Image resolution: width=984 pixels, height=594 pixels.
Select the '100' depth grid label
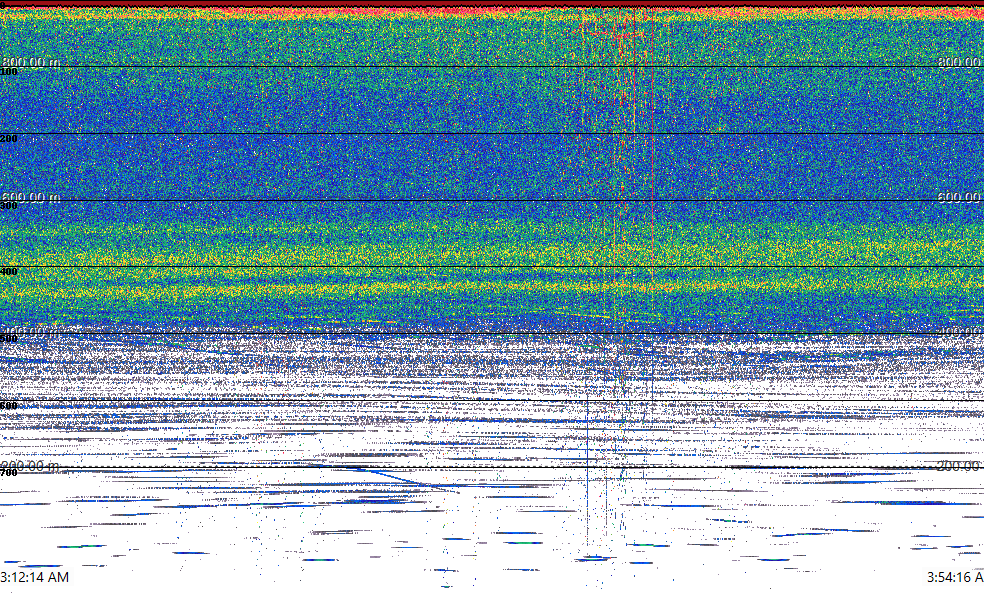9,72
